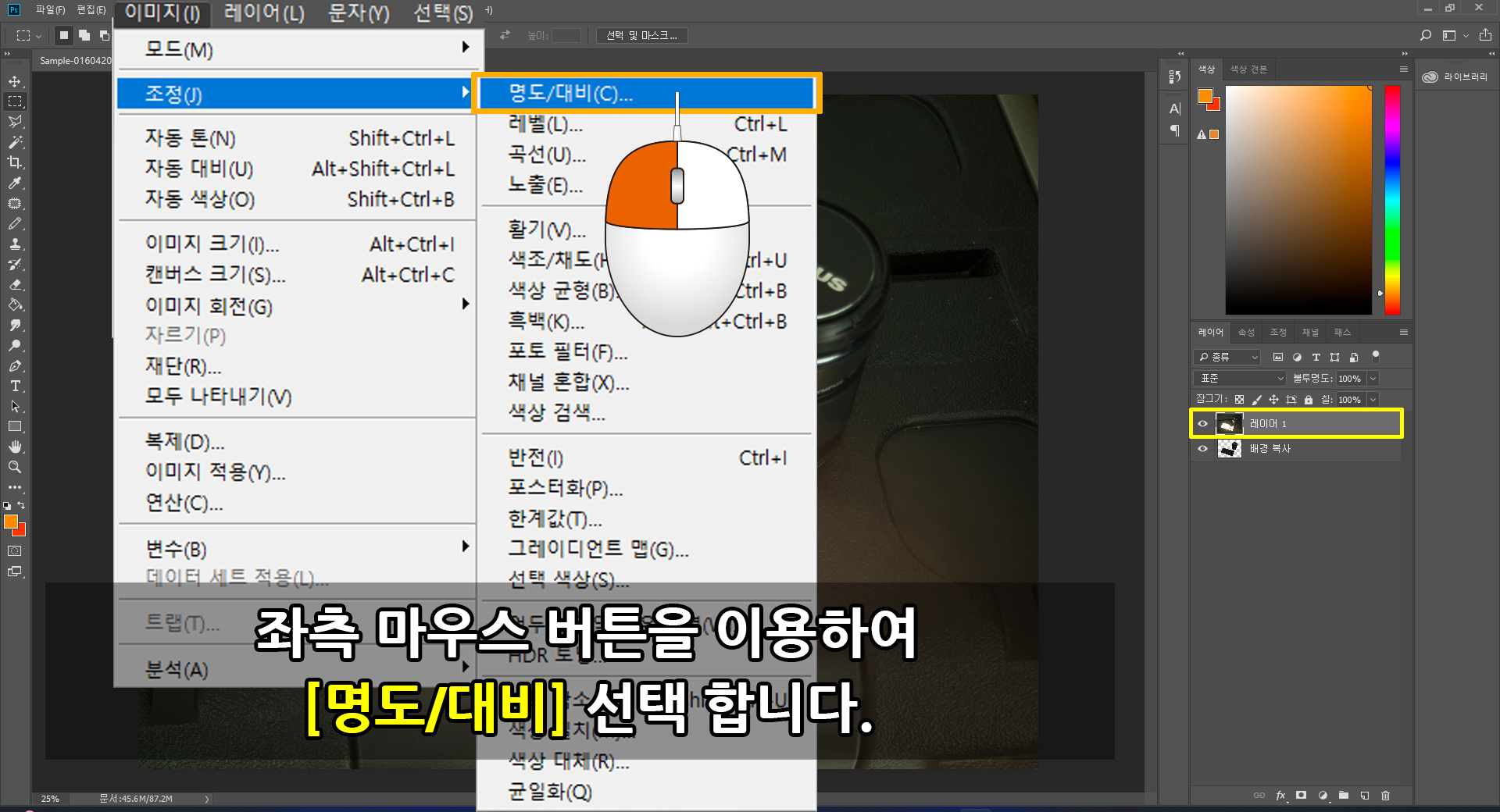Open the Color panel hamburger menu
This screenshot has width=1500, height=812.
coord(1404,69)
